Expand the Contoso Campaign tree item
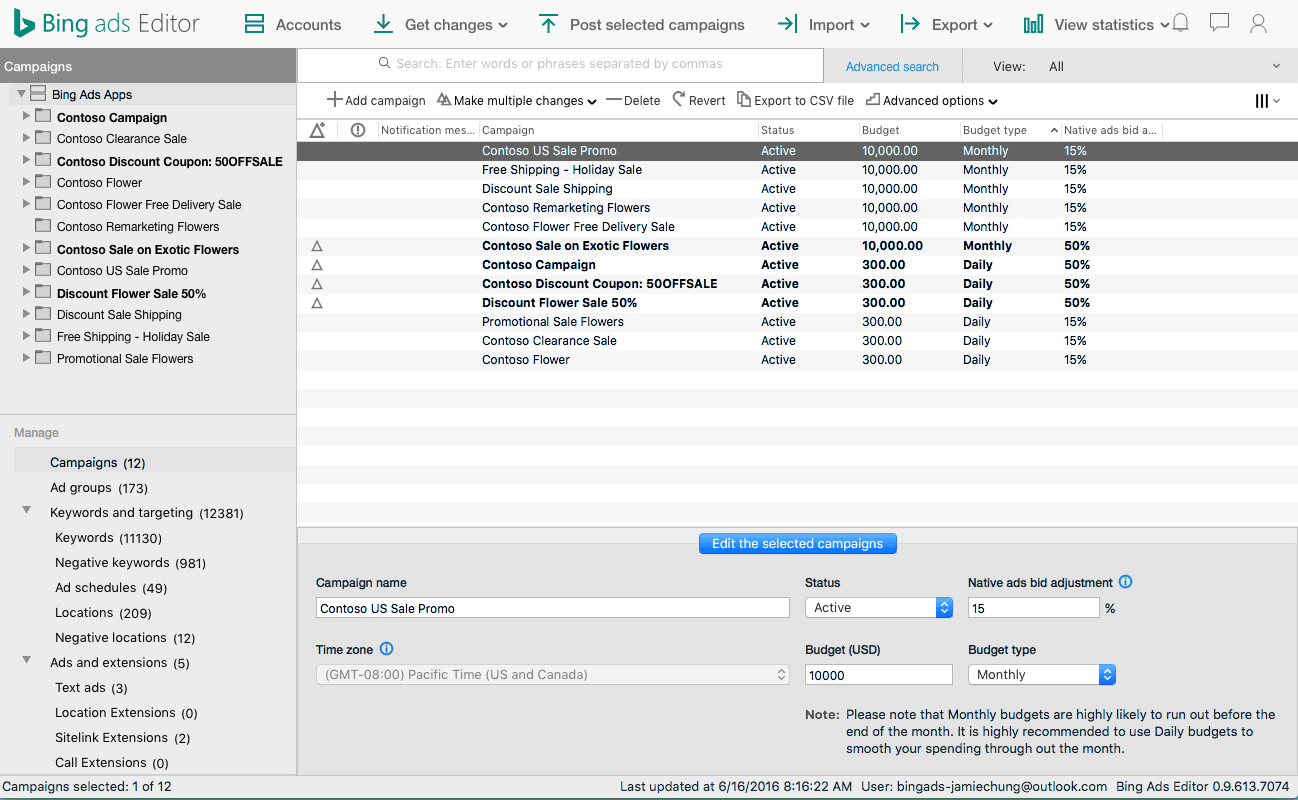This screenshot has height=800, width=1298. pyautogui.click(x=25, y=116)
